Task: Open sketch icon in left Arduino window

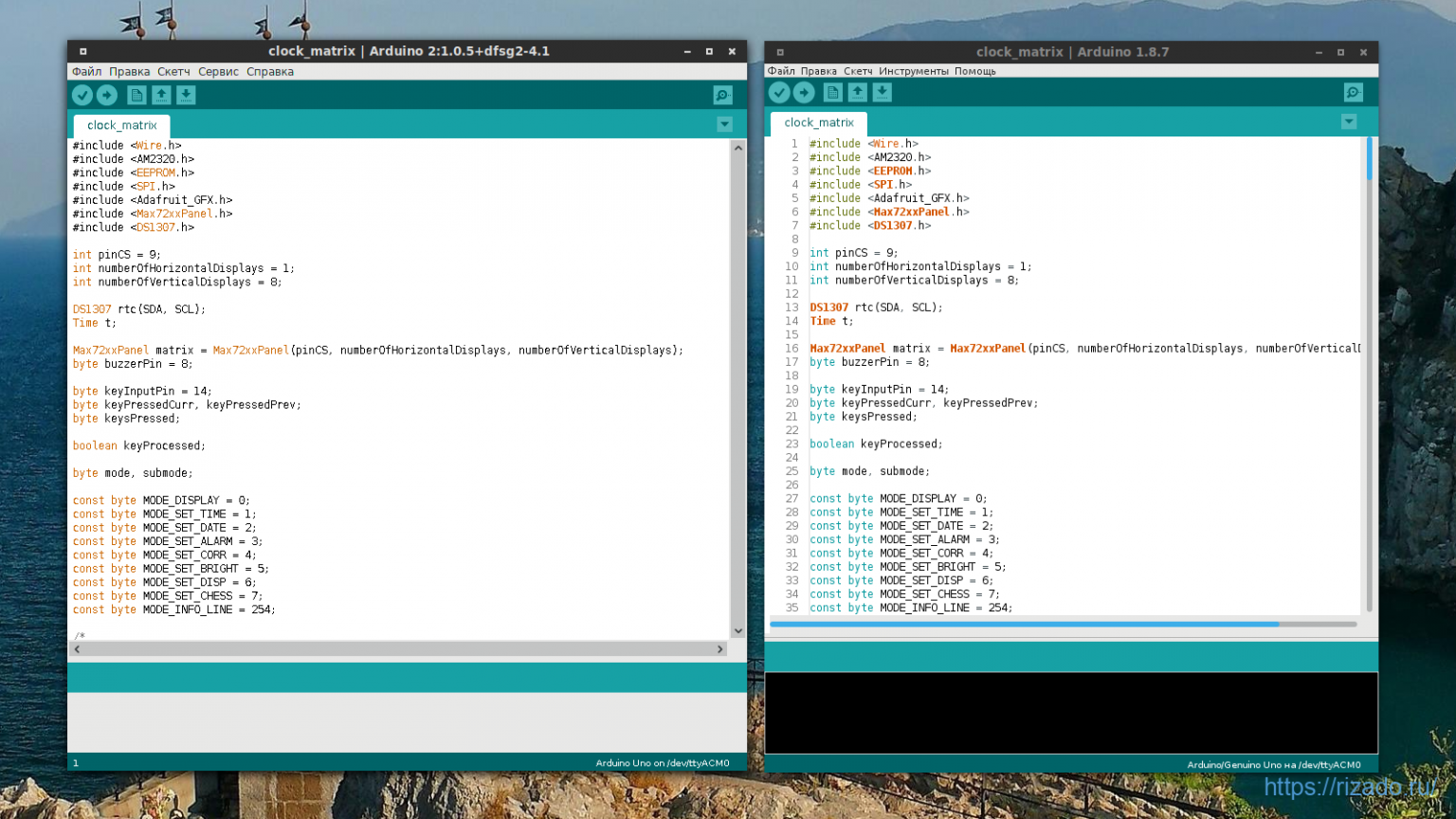Action: [161, 95]
